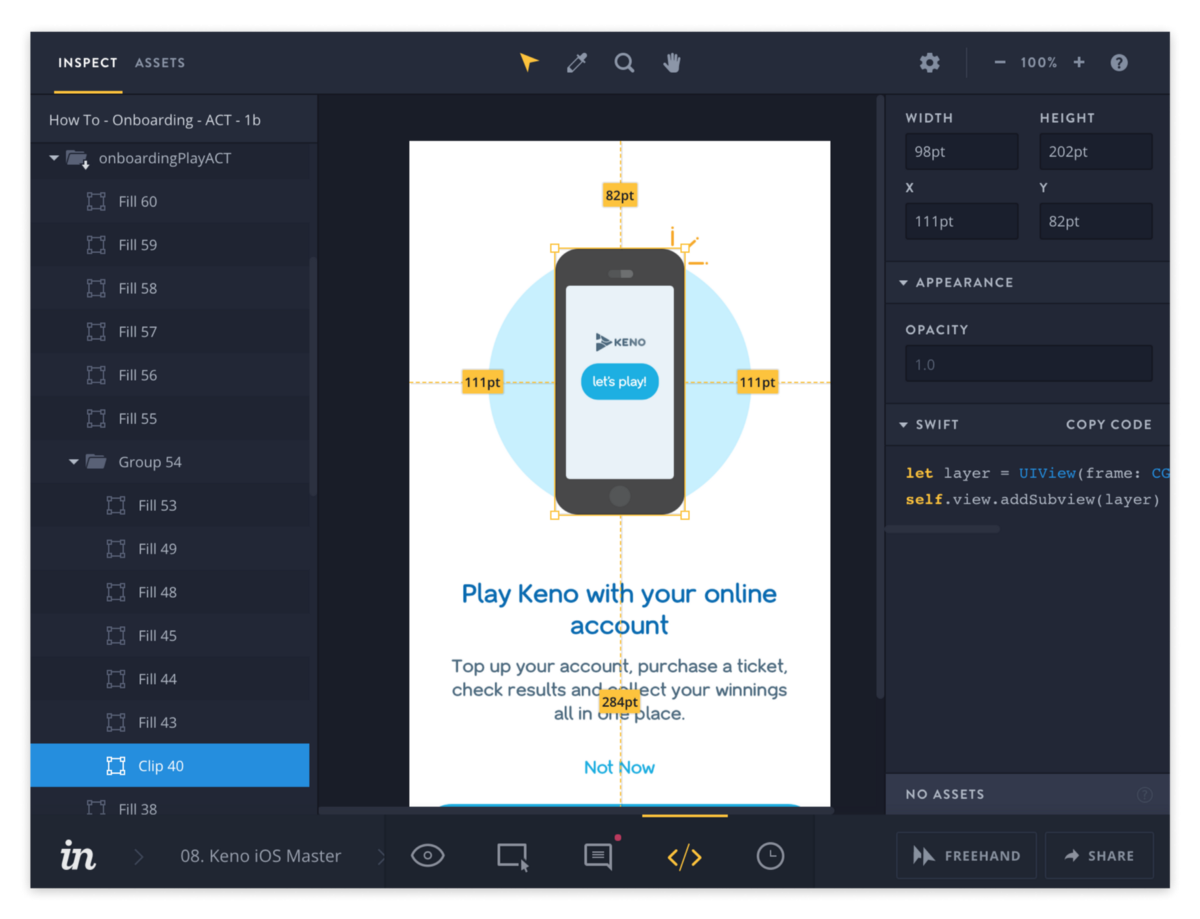Collapse the Appearance section
The height and width of the screenshot is (919, 1200).
tap(904, 283)
